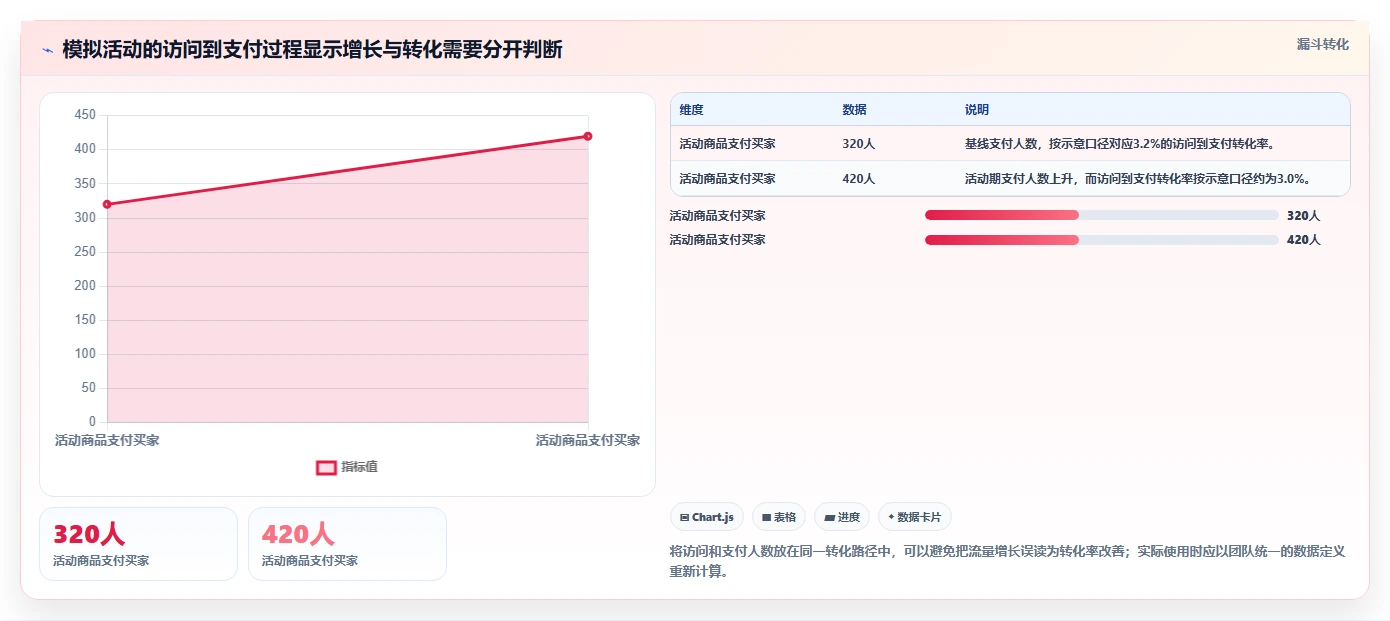This screenshot has width=1390, height=621.
Task: Click the chart data point at value 420
Action: (x=588, y=136)
